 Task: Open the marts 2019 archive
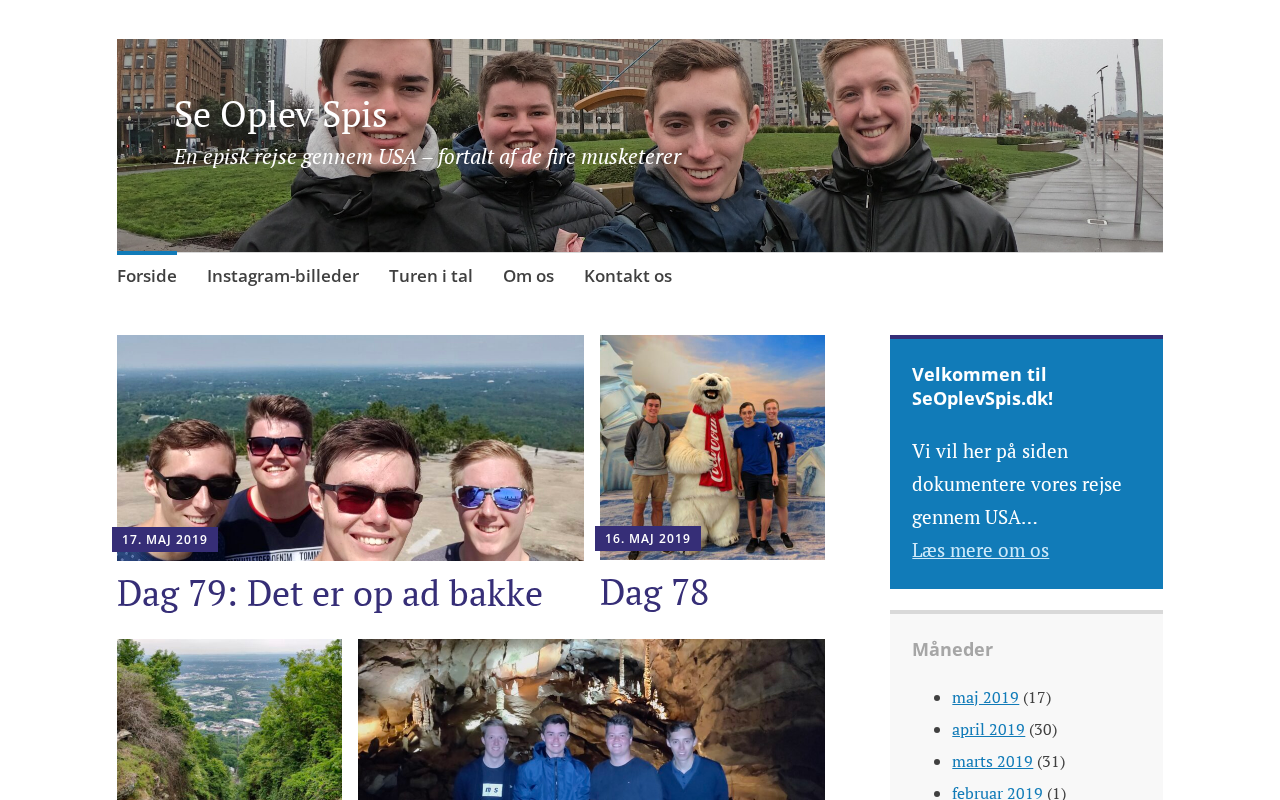tap(992, 761)
